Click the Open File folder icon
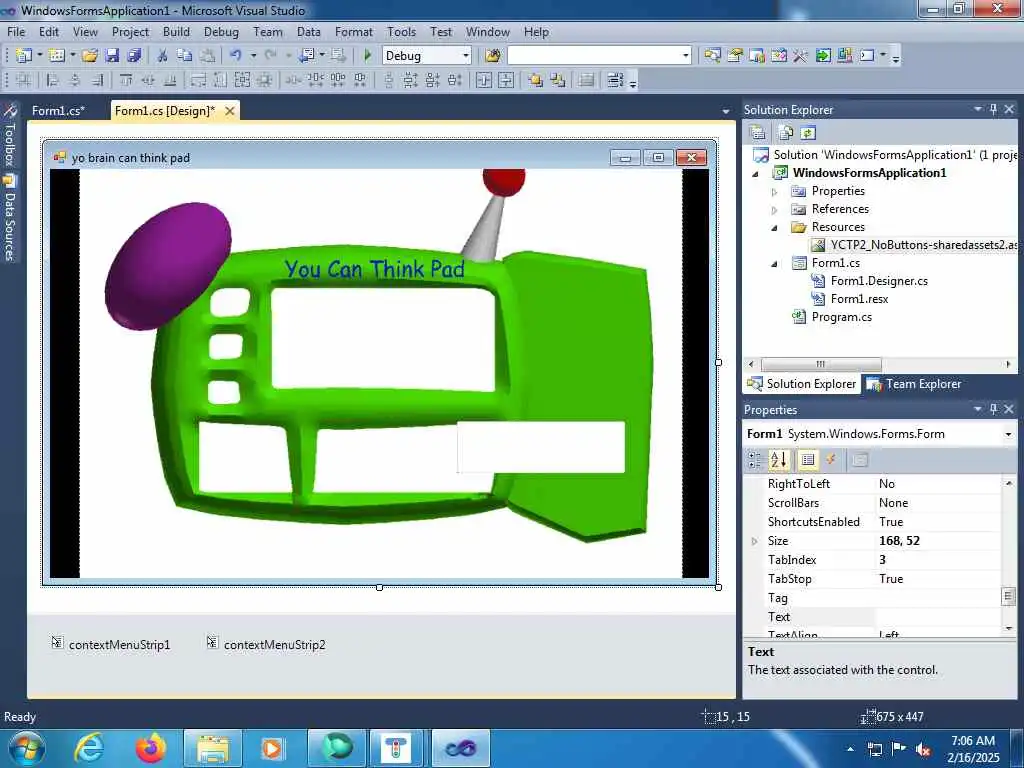Viewport: 1024px width, 768px height. tap(90, 56)
